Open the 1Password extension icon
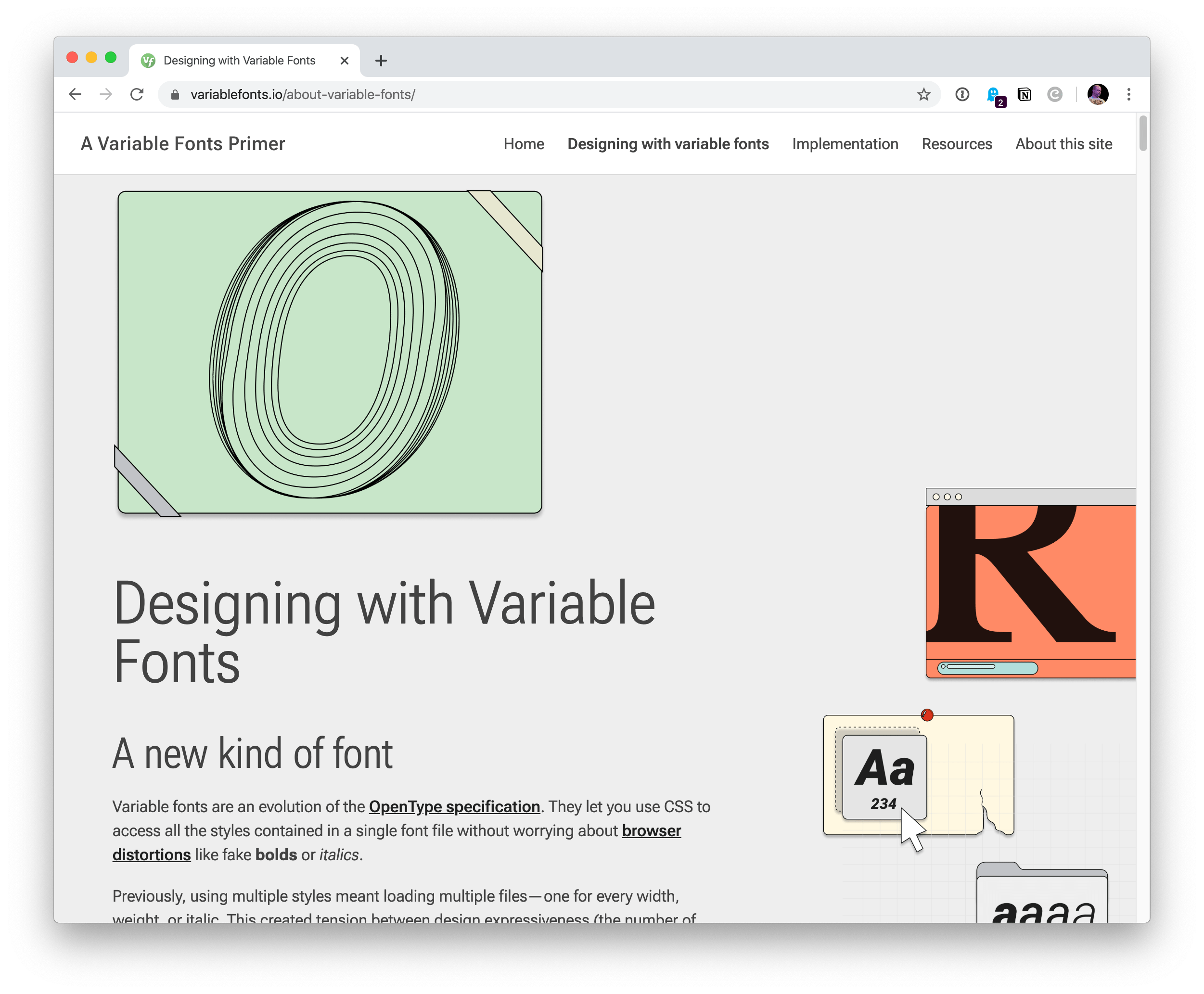Viewport: 1204px width, 994px height. pyautogui.click(x=962, y=94)
